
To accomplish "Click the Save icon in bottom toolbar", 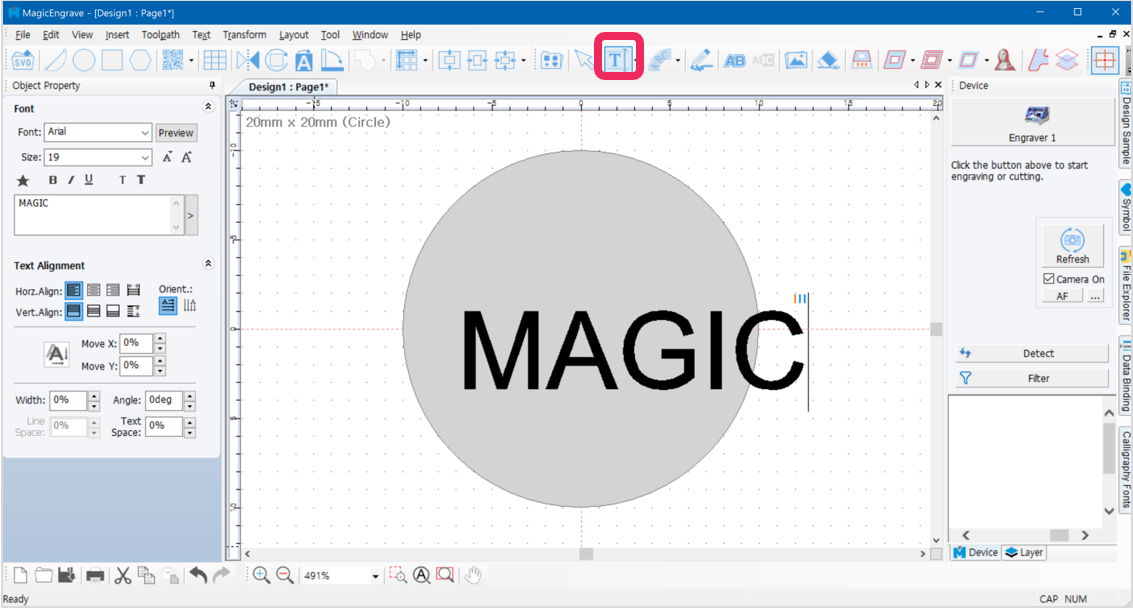I will [66, 575].
